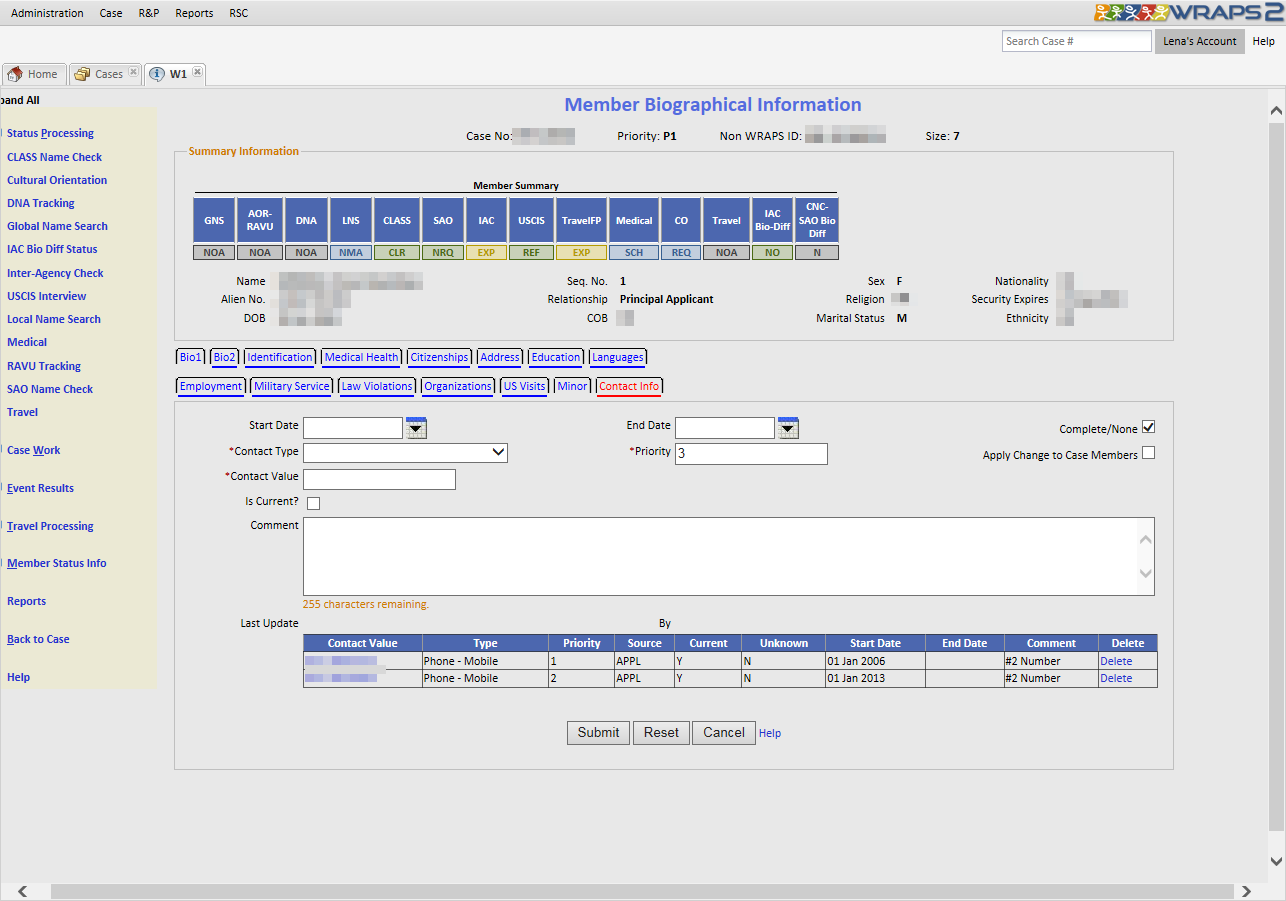Image resolution: width=1286 pixels, height=901 pixels.
Task: Close the Cases tab
Action: pyautogui.click(x=133, y=72)
